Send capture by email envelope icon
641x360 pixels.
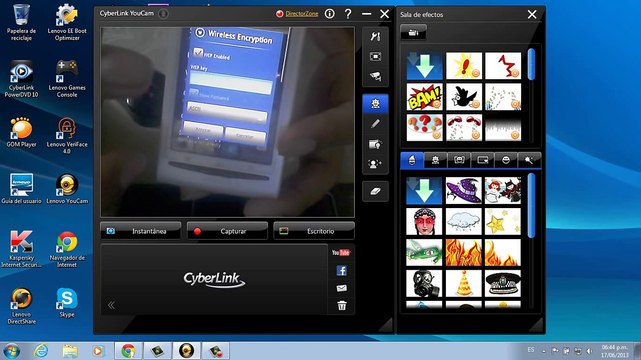(x=342, y=288)
